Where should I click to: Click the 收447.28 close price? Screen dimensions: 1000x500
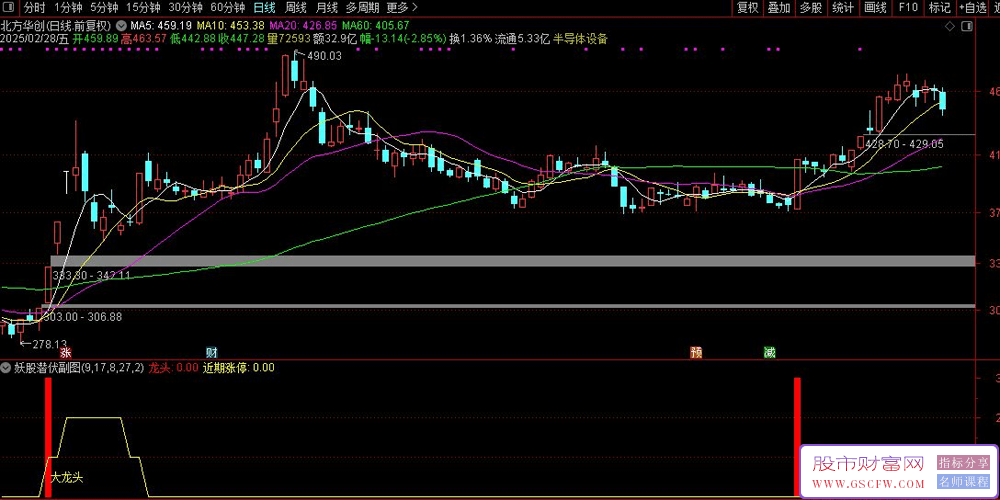click(242, 38)
